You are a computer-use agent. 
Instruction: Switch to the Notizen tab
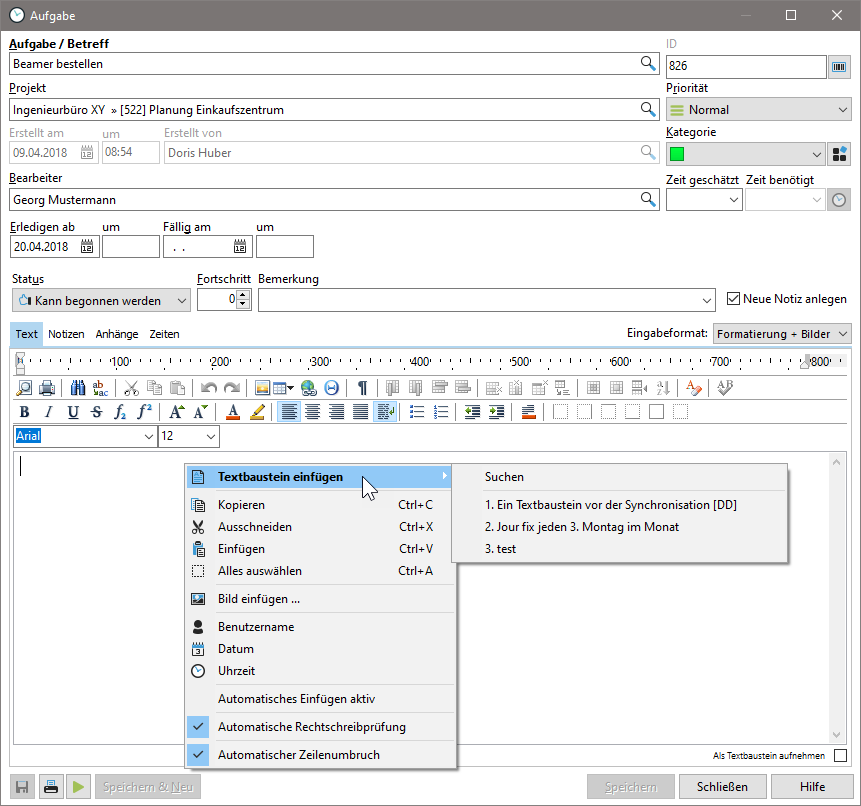[x=66, y=334]
